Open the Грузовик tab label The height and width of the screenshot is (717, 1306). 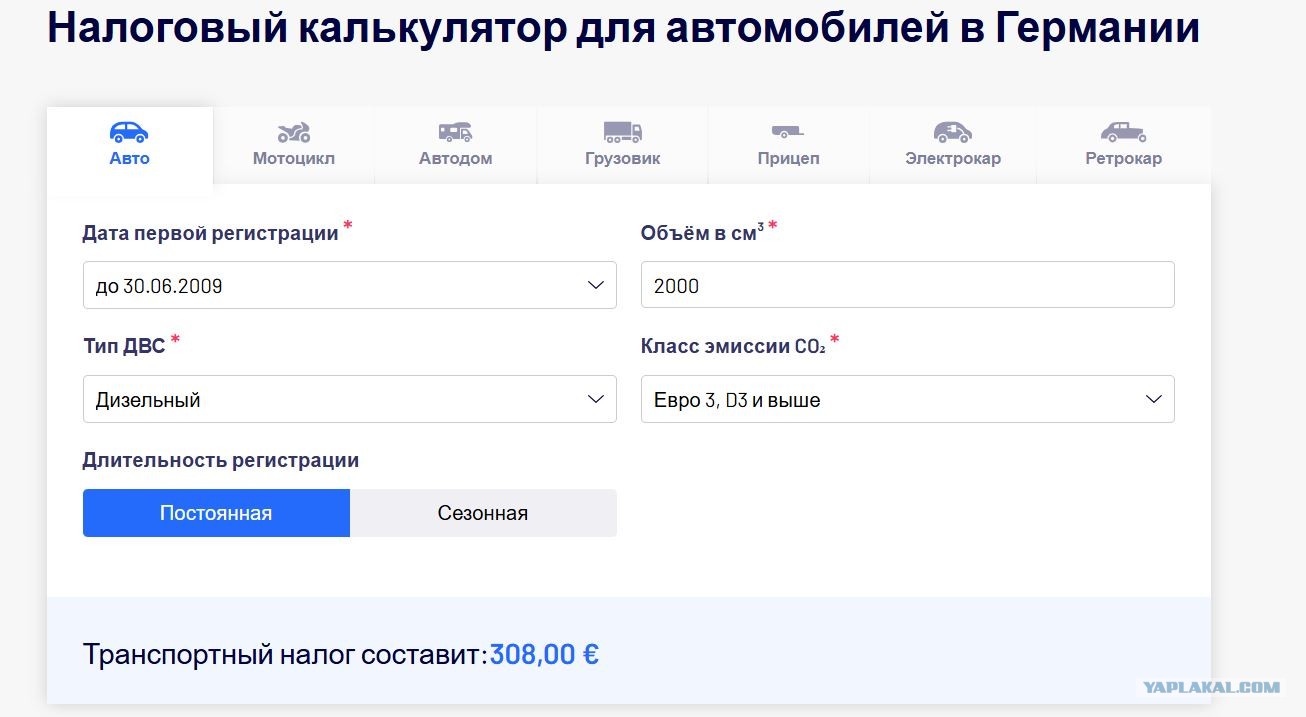(x=623, y=158)
